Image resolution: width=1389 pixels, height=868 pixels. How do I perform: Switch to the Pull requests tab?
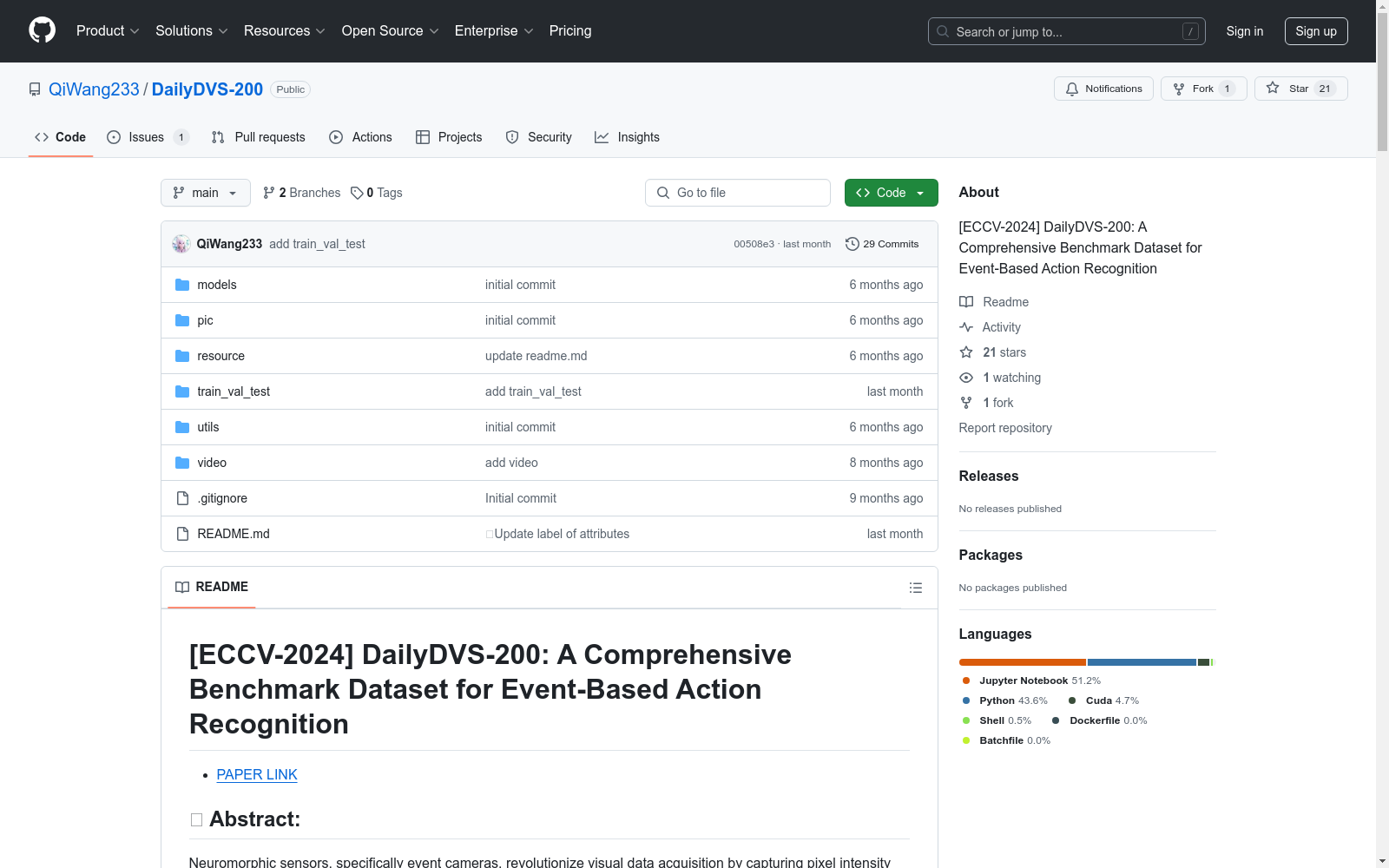pos(259,137)
